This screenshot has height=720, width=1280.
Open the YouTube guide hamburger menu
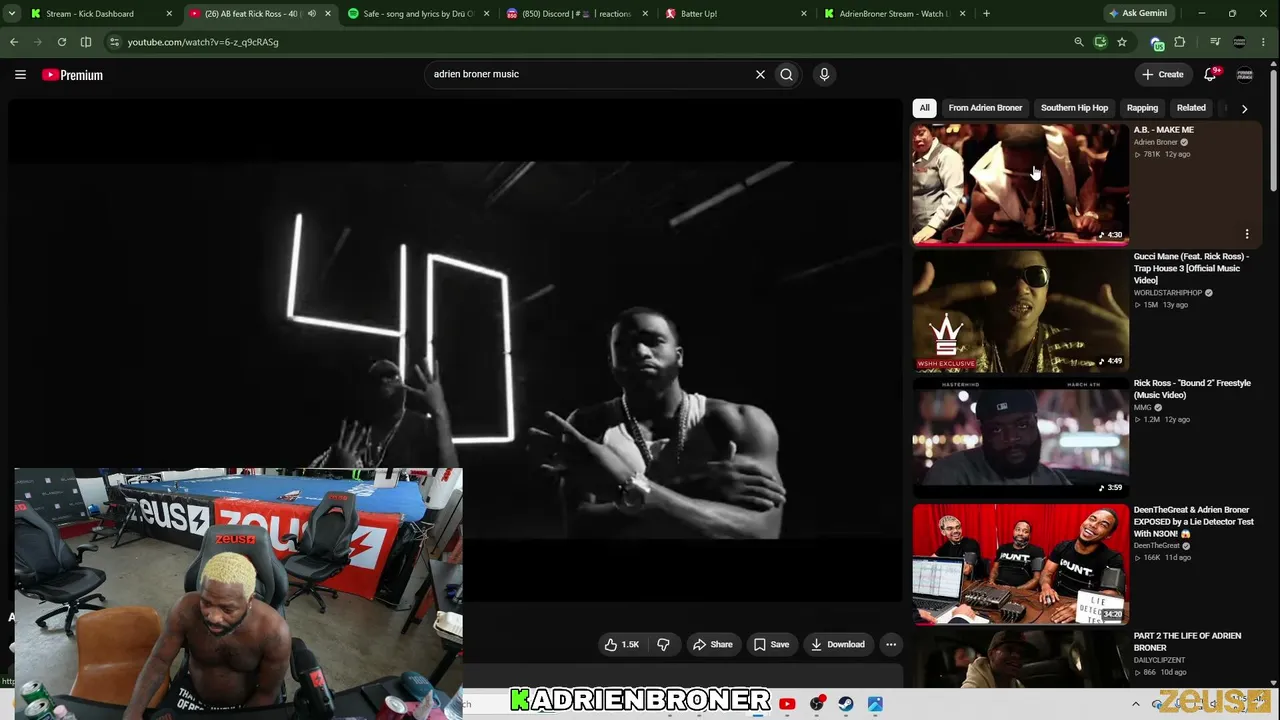click(x=20, y=74)
